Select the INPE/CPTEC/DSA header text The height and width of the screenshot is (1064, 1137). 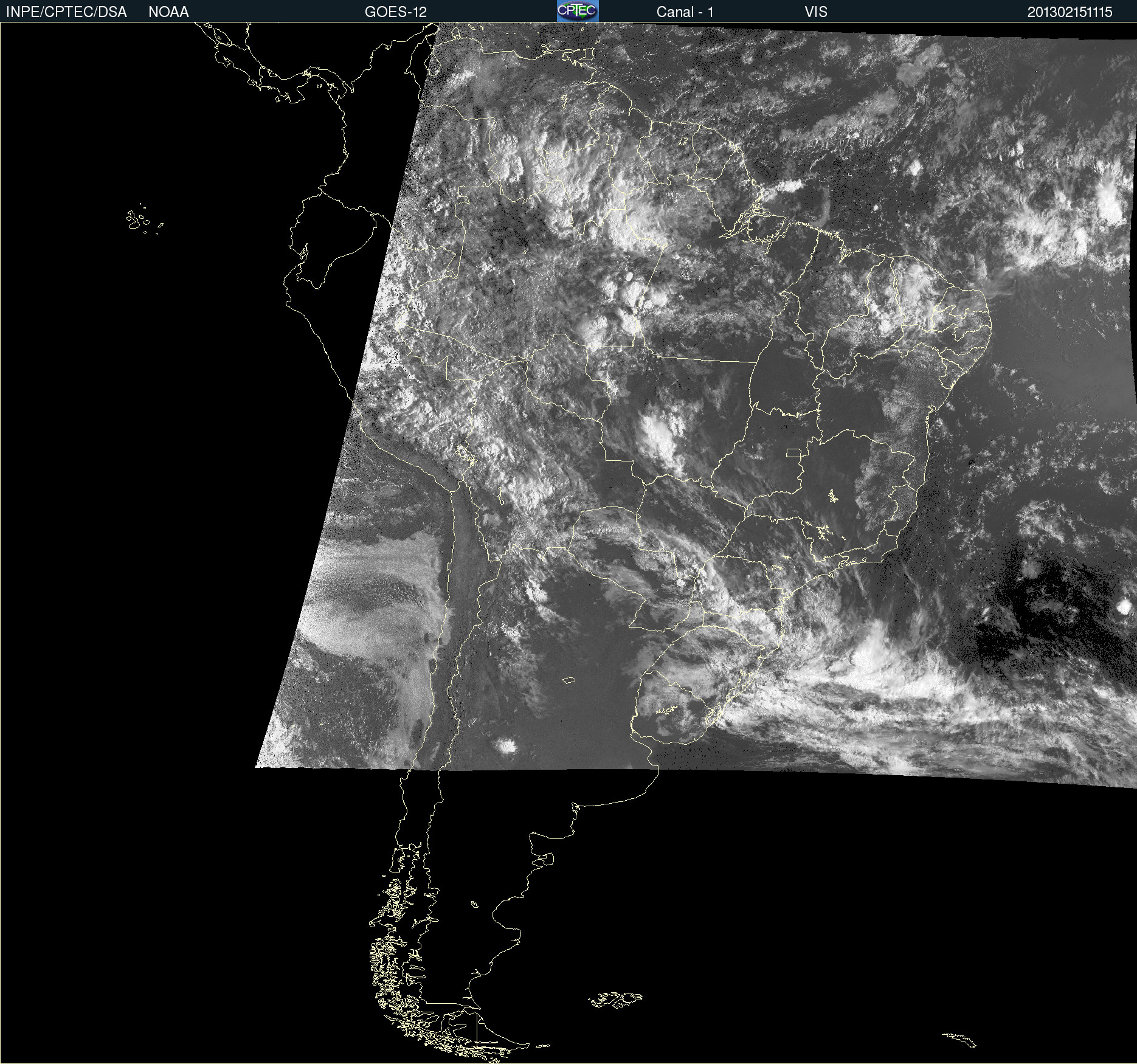66,12
